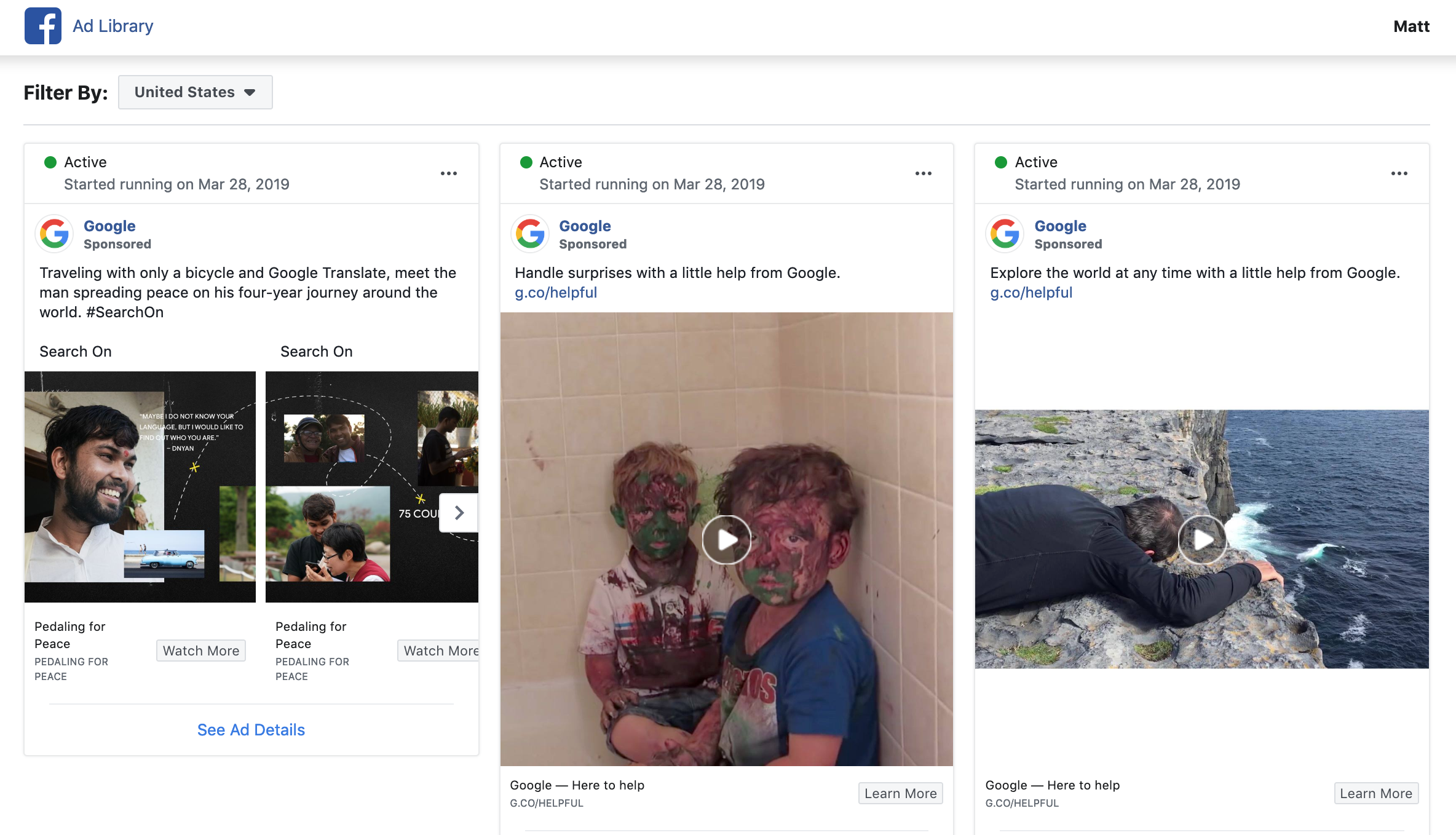
Task: Play the painted kids video
Action: [726, 540]
